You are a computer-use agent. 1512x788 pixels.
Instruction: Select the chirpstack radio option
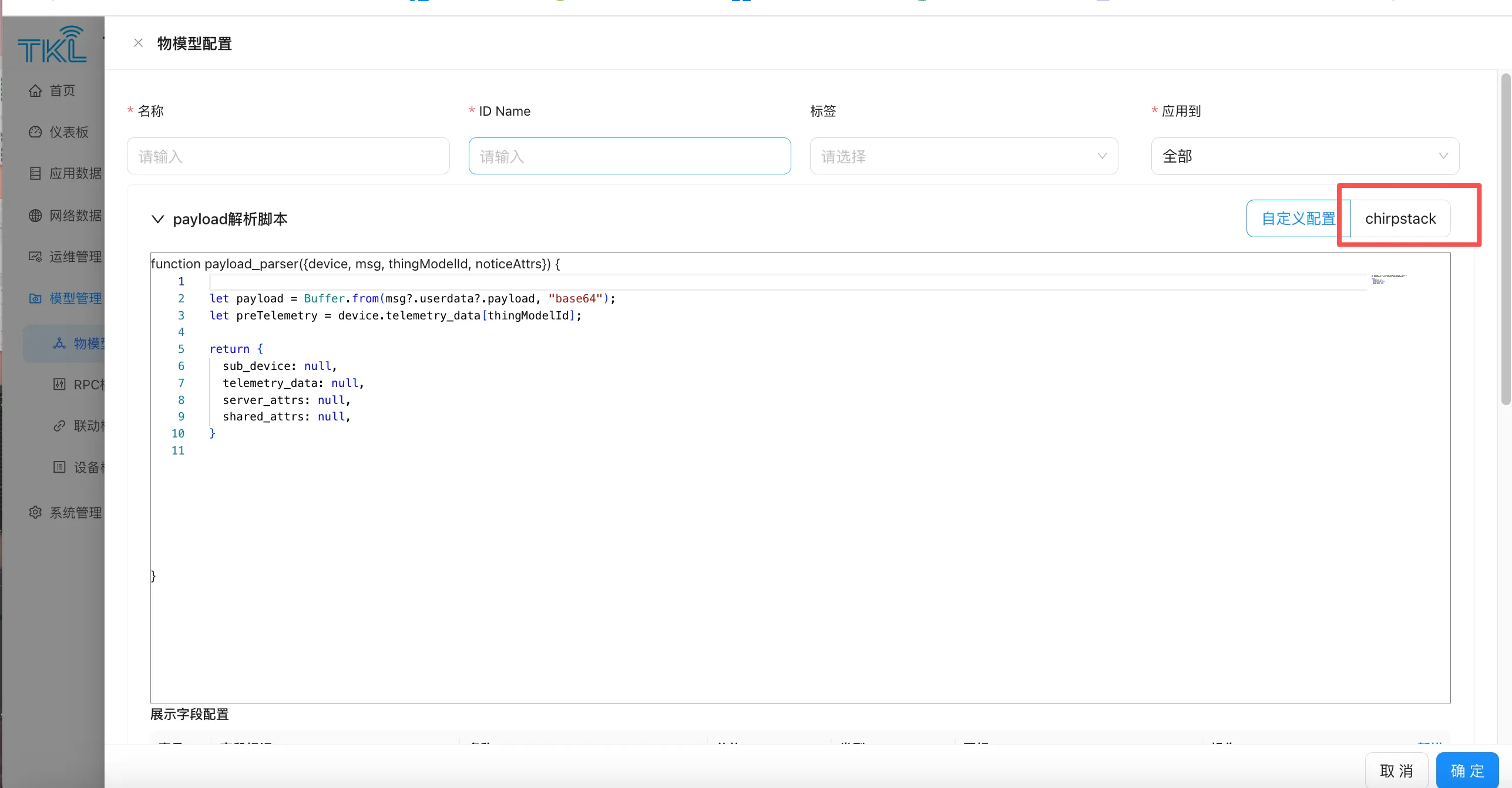tap(1400, 218)
